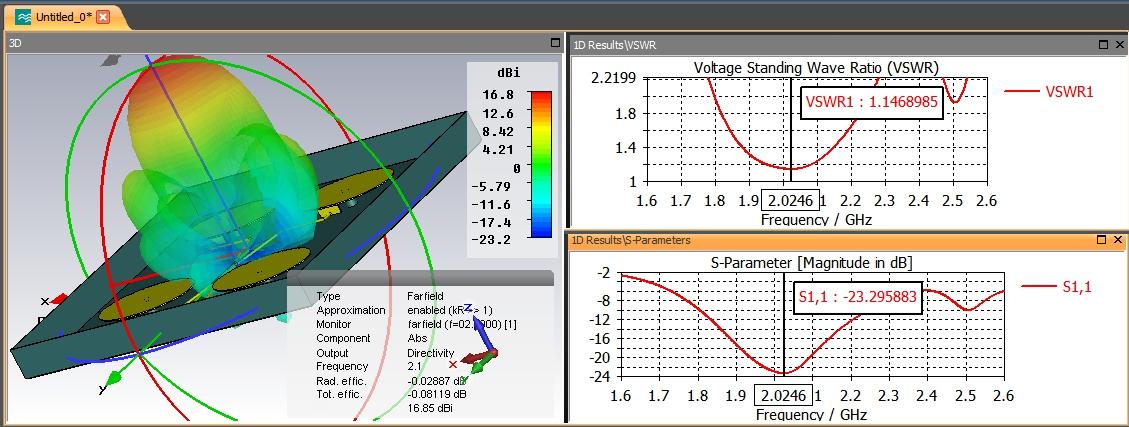Maximize the 1D Results VSWR panel

[x=1104, y=45]
